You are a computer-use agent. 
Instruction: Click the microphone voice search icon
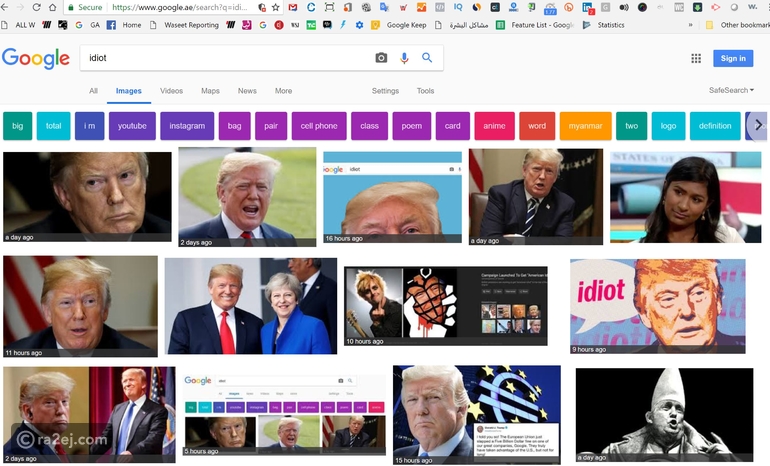[x=404, y=58]
